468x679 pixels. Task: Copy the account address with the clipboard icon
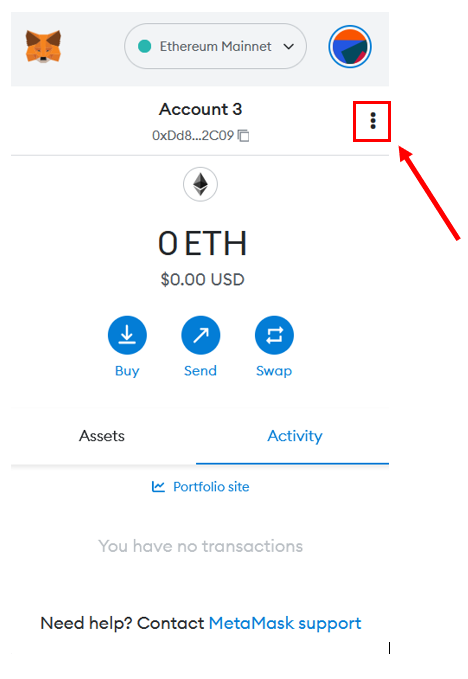click(244, 136)
